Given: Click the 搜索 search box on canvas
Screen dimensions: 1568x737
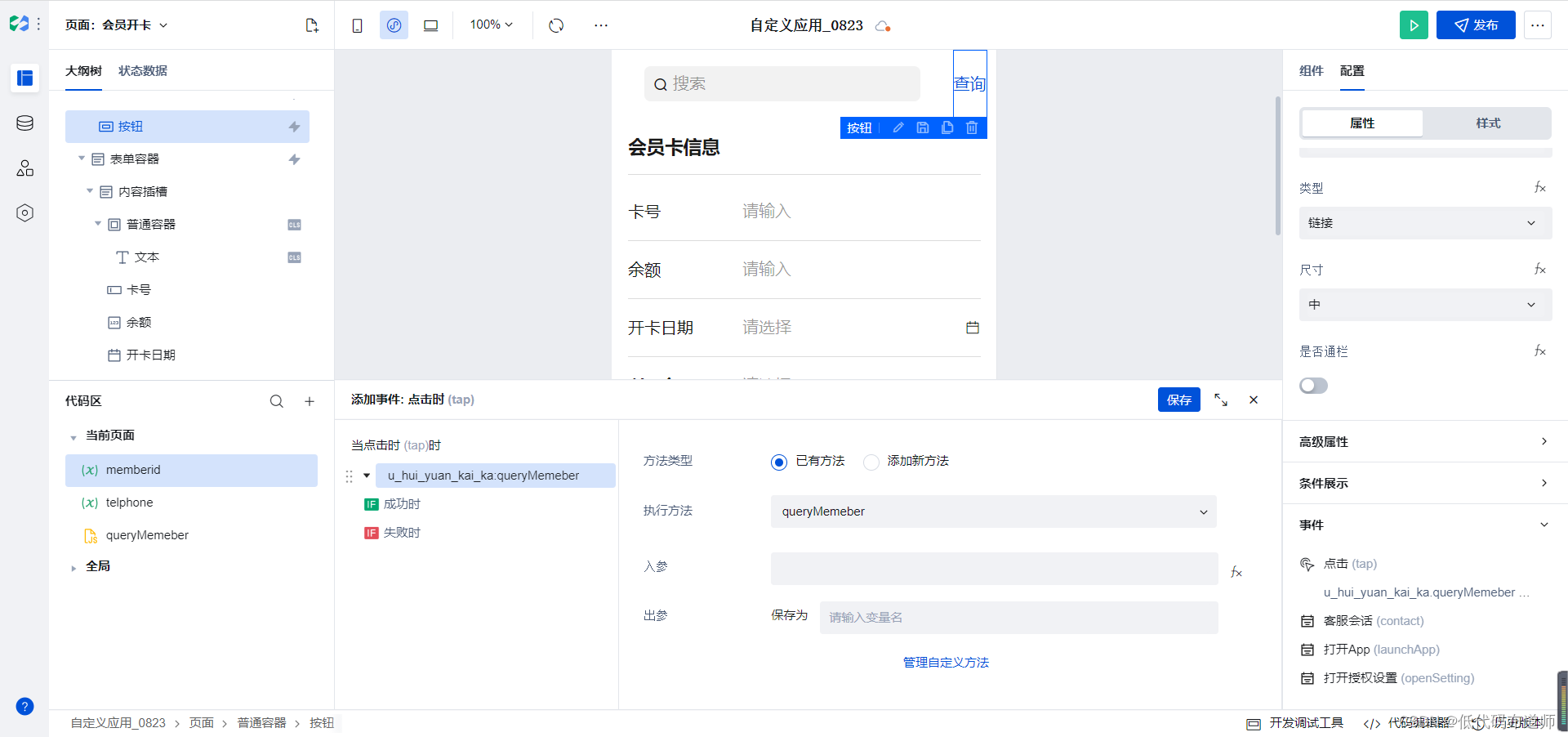Looking at the screenshot, I should pyautogui.click(x=782, y=84).
